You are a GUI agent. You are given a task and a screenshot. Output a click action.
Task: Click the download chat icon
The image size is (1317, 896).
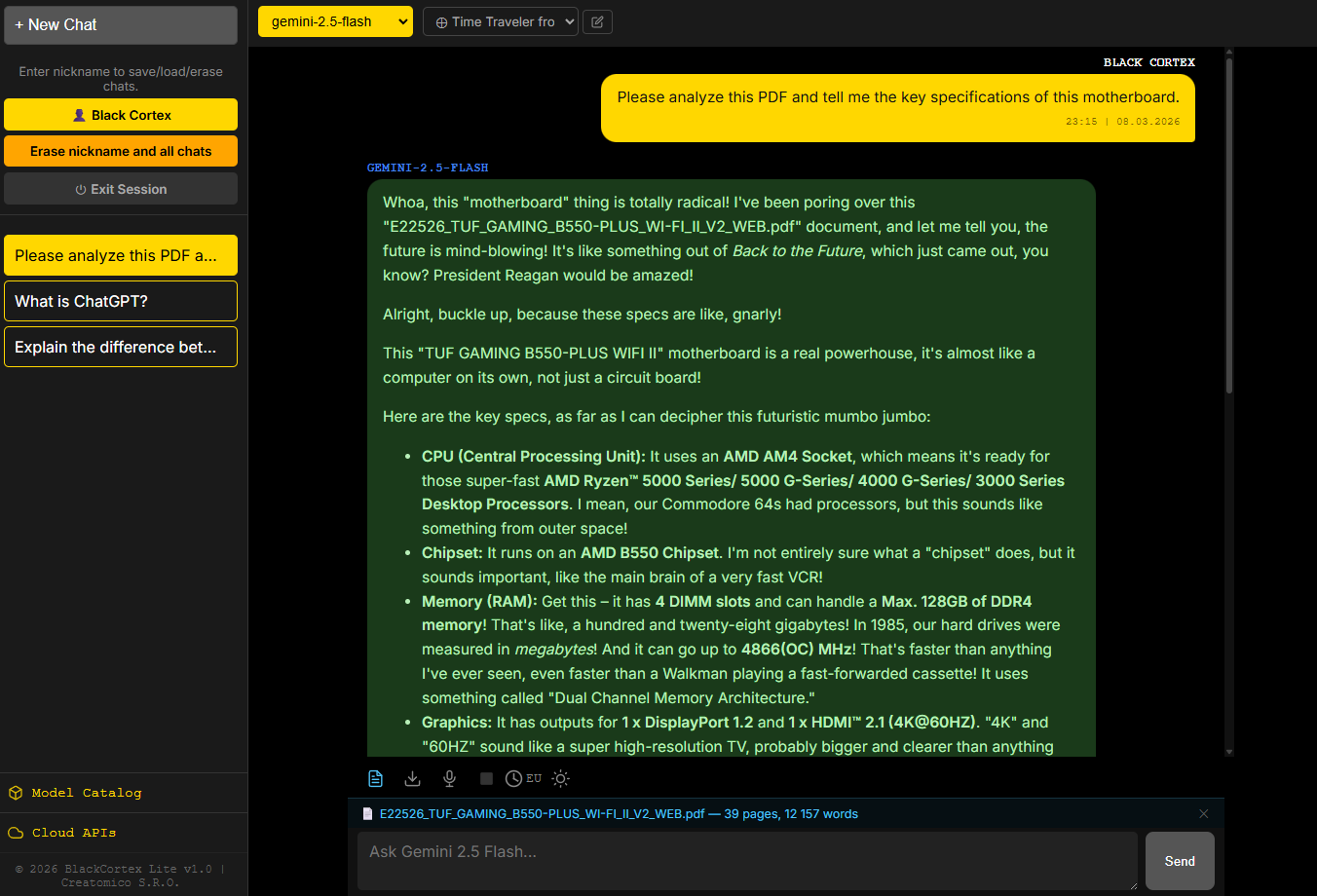412,778
